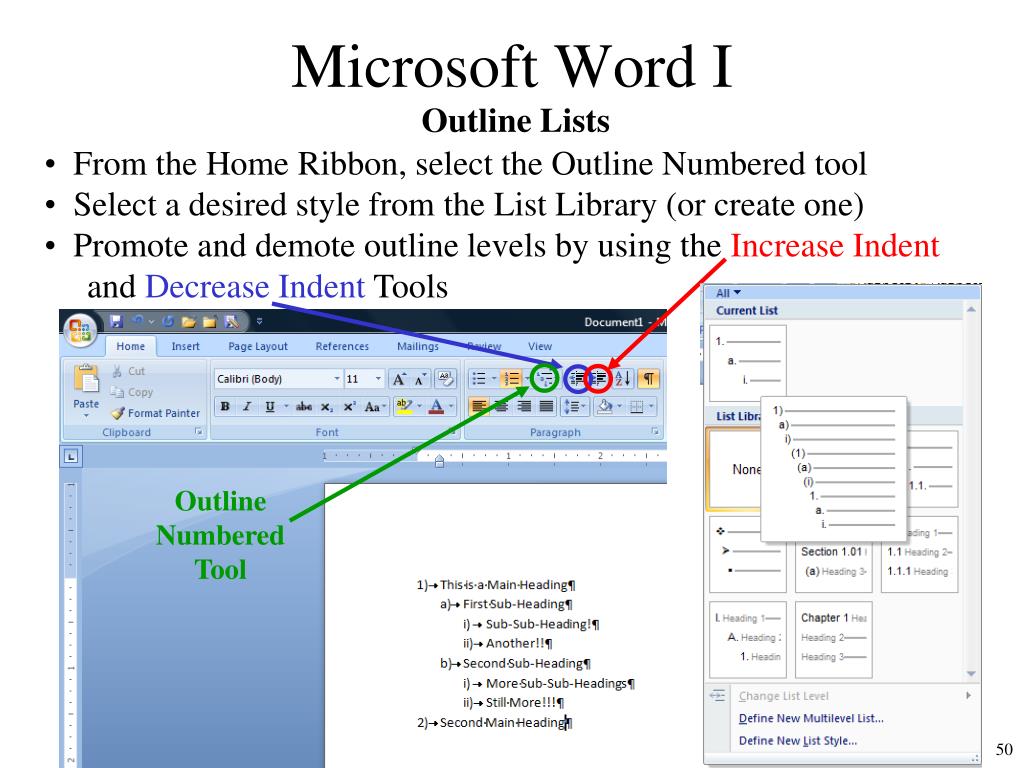Justify the text alignment
This screenshot has height=768, width=1024.
[x=547, y=407]
